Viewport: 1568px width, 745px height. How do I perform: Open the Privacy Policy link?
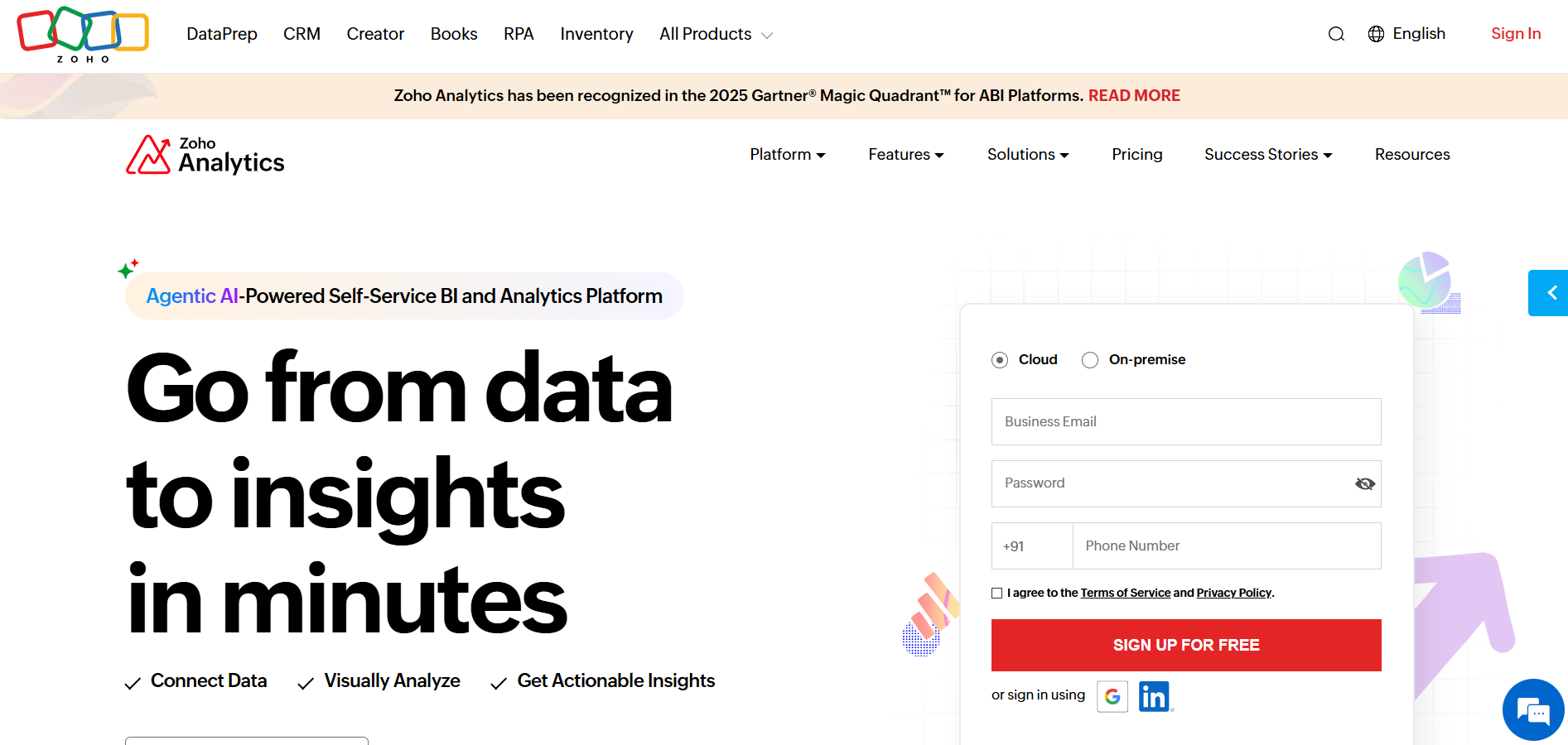point(1233,594)
